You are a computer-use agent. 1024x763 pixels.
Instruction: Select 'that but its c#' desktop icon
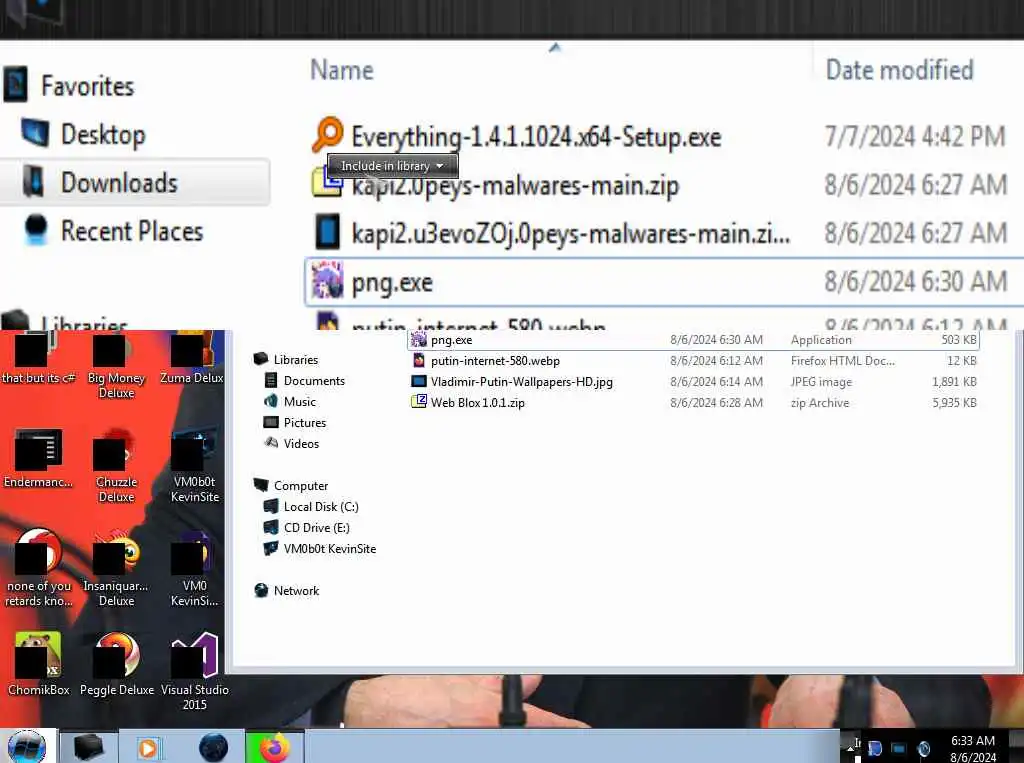click(38, 358)
